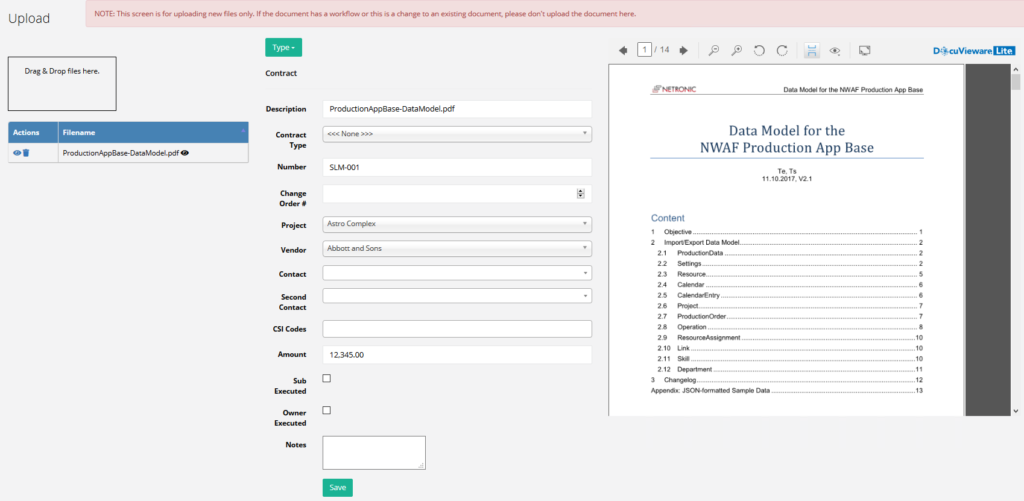Tick the Sub Executed checkbox
Viewport: 1024px width, 501px height.
tap(327, 378)
